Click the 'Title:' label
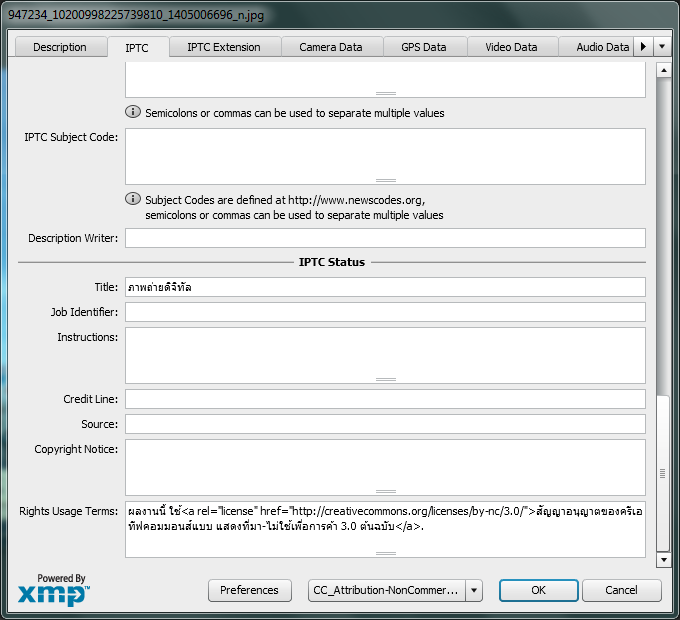The width and height of the screenshot is (680, 620). [106, 287]
